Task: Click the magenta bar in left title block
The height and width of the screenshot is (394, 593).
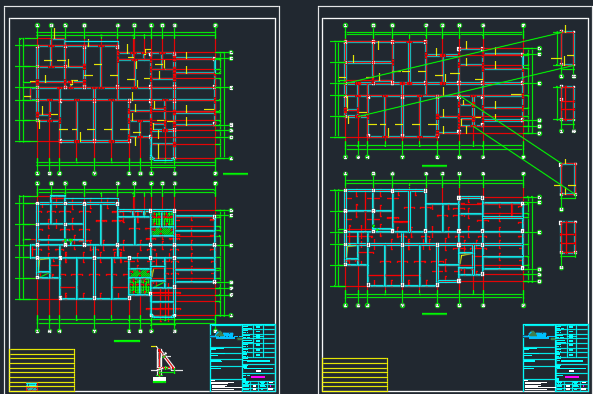Action: pos(258,377)
